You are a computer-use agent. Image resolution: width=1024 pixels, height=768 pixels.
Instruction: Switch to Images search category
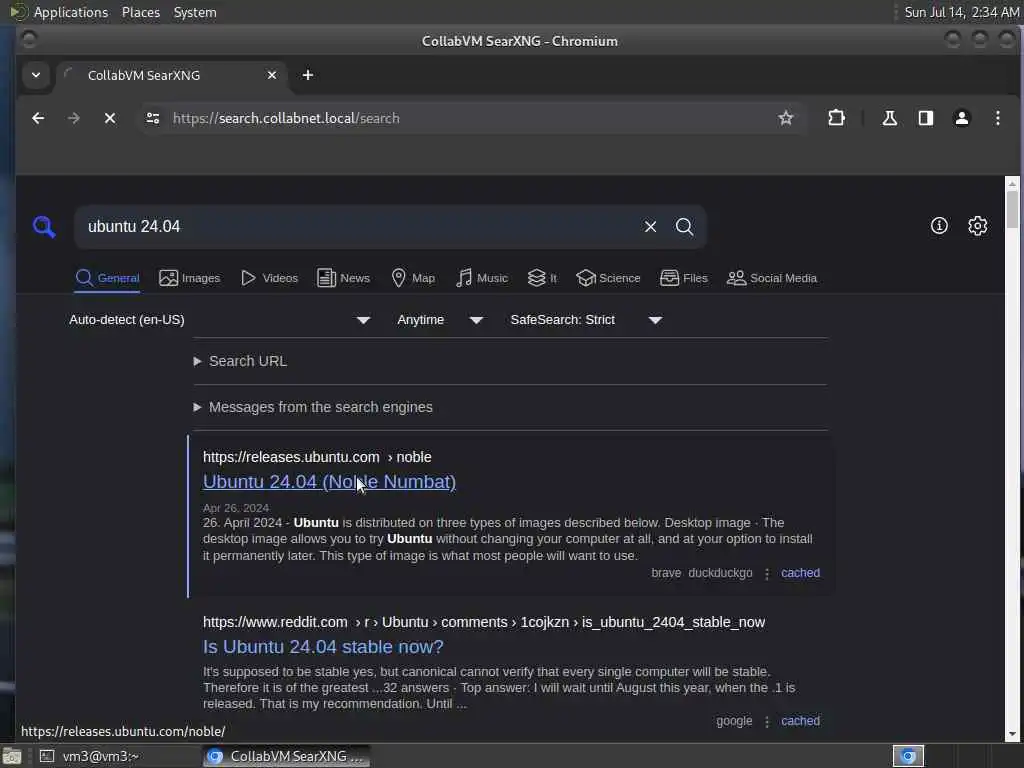189,278
